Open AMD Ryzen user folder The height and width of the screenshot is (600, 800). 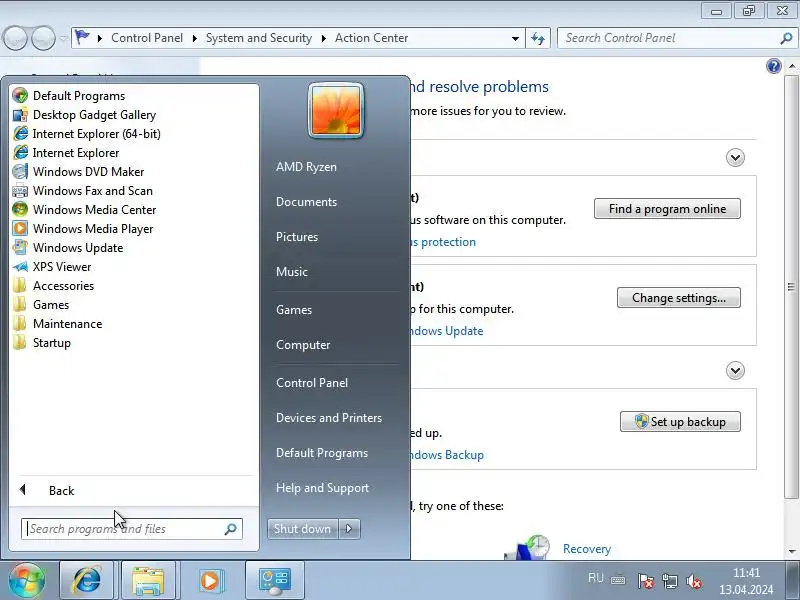pyautogui.click(x=306, y=167)
